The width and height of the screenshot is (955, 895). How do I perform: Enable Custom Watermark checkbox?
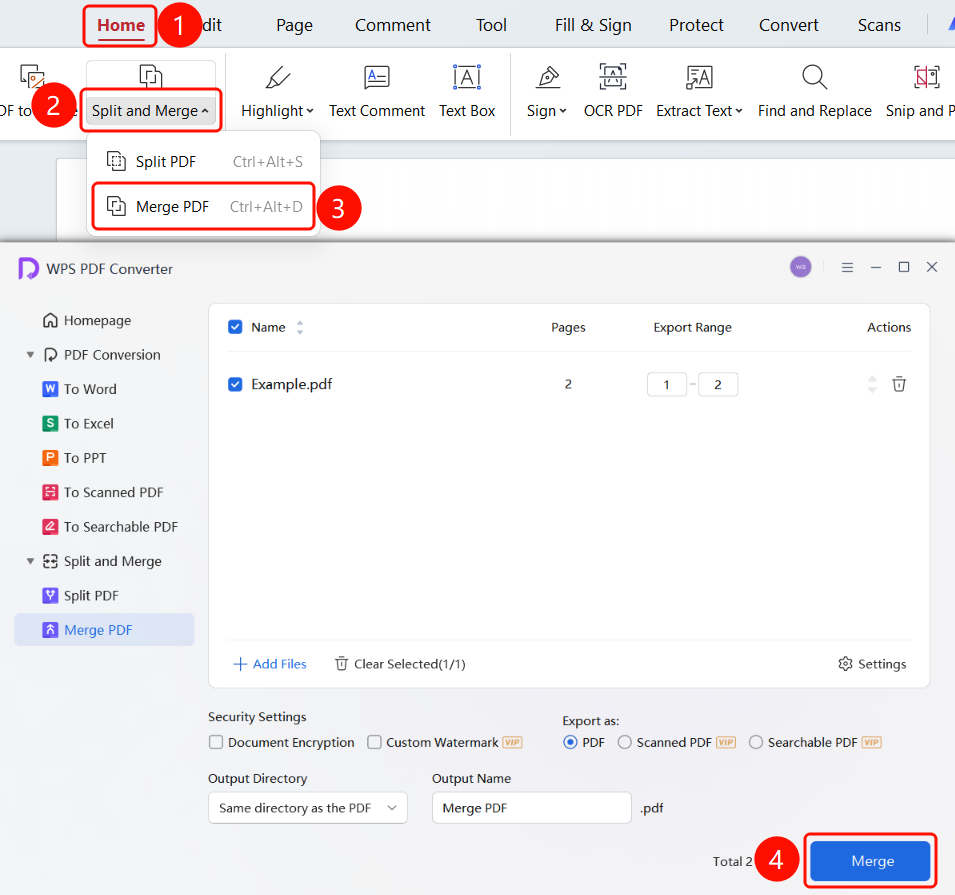[375, 742]
